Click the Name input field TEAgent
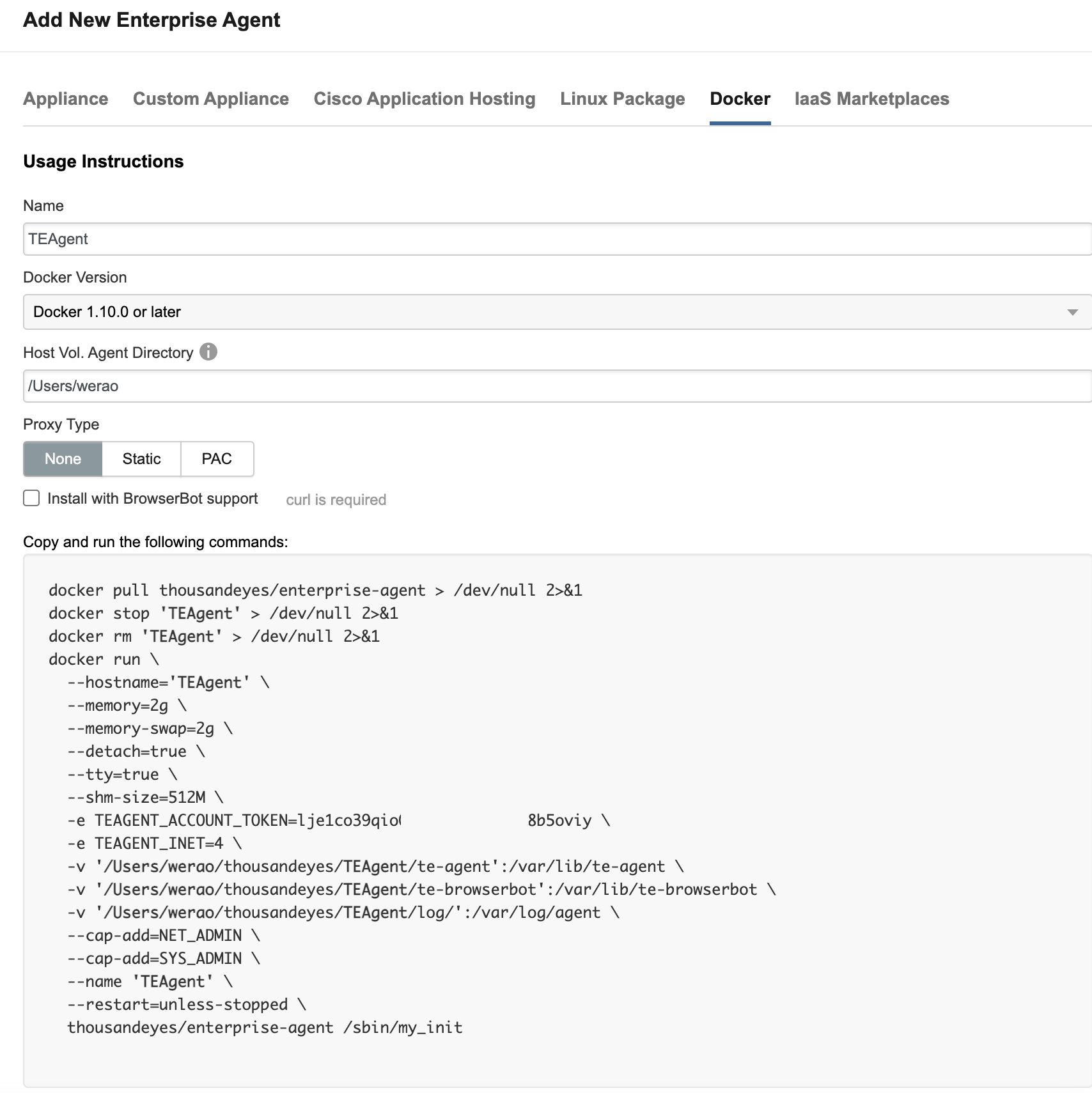 pyautogui.click(x=558, y=239)
